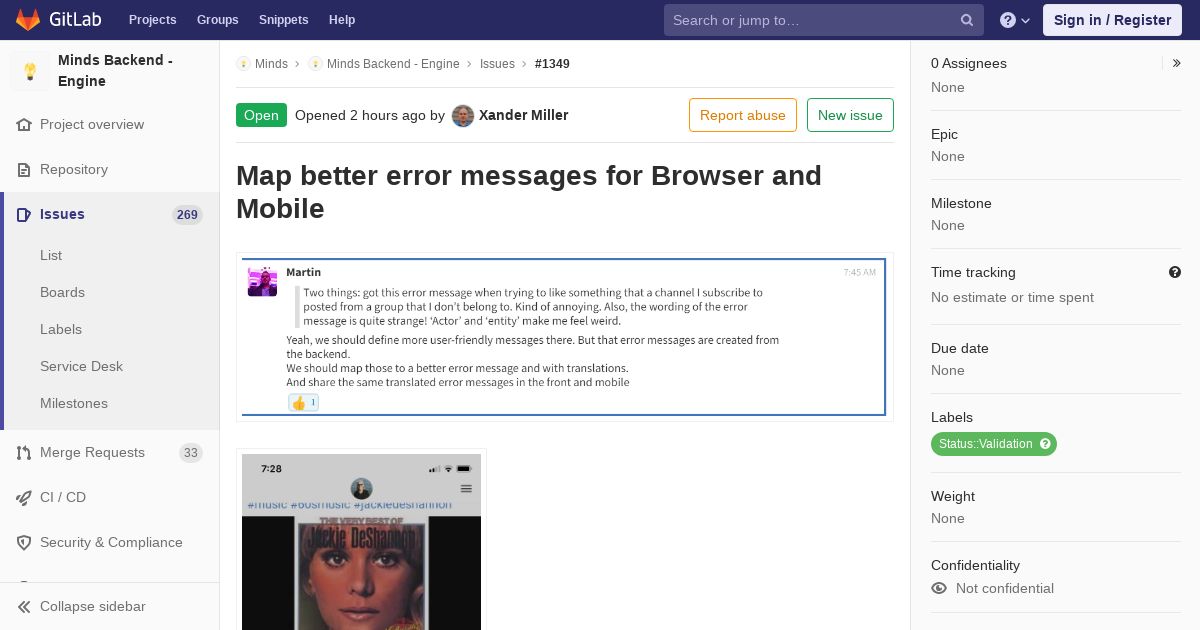This screenshot has height=630, width=1200.
Task: Select Milestones under Issues
Action: (x=74, y=403)
